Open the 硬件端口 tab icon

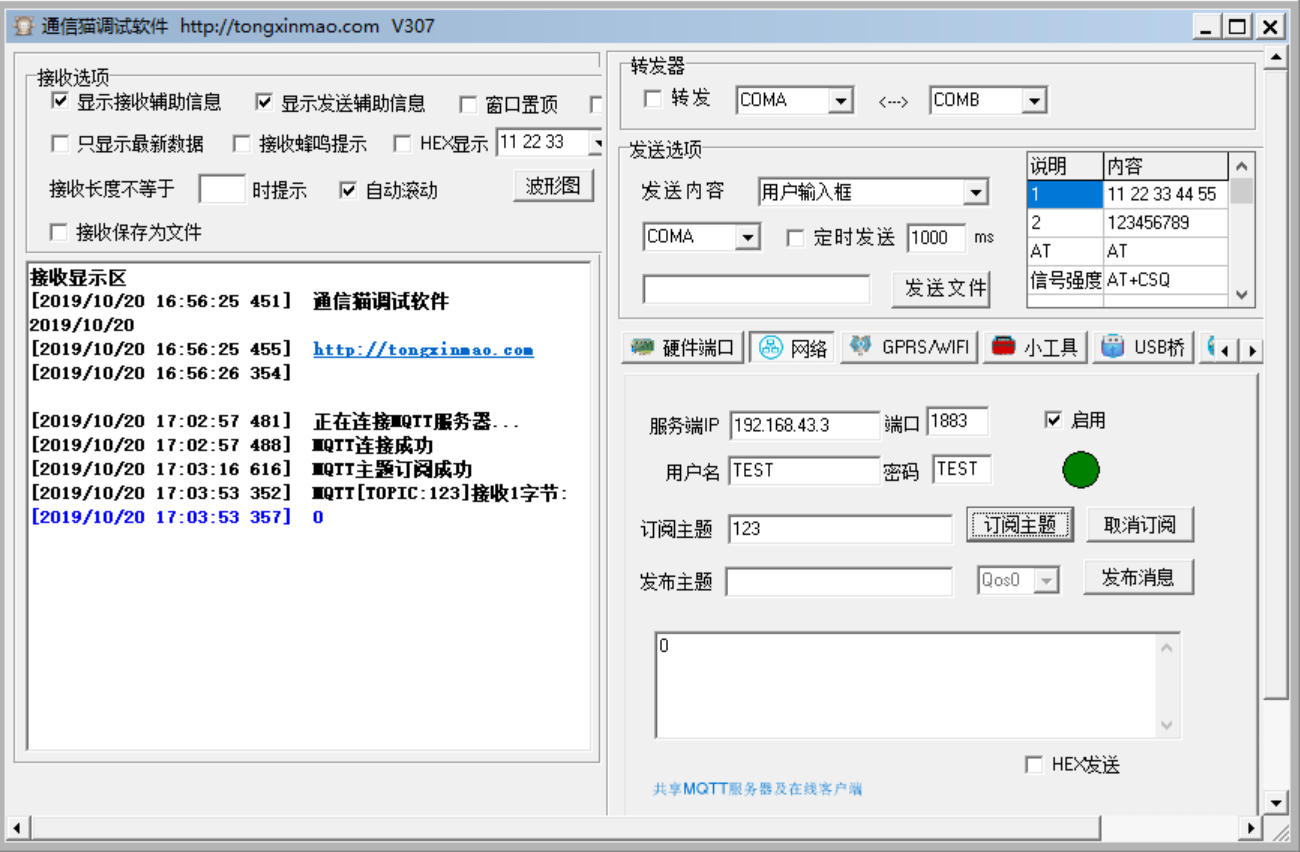[x=642, y=347]
